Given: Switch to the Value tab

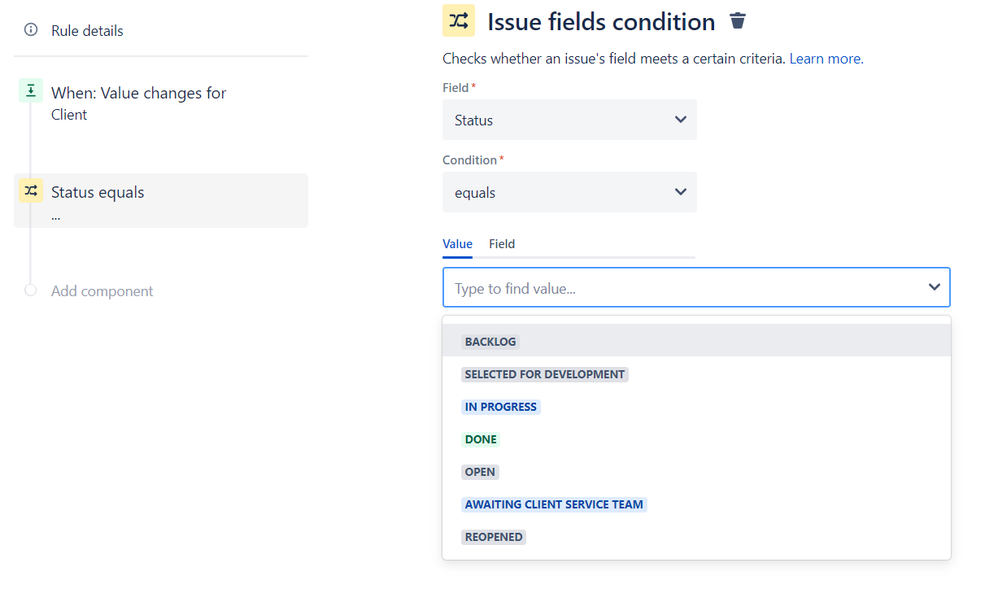Looking at the screenshot, I should 458,244.
